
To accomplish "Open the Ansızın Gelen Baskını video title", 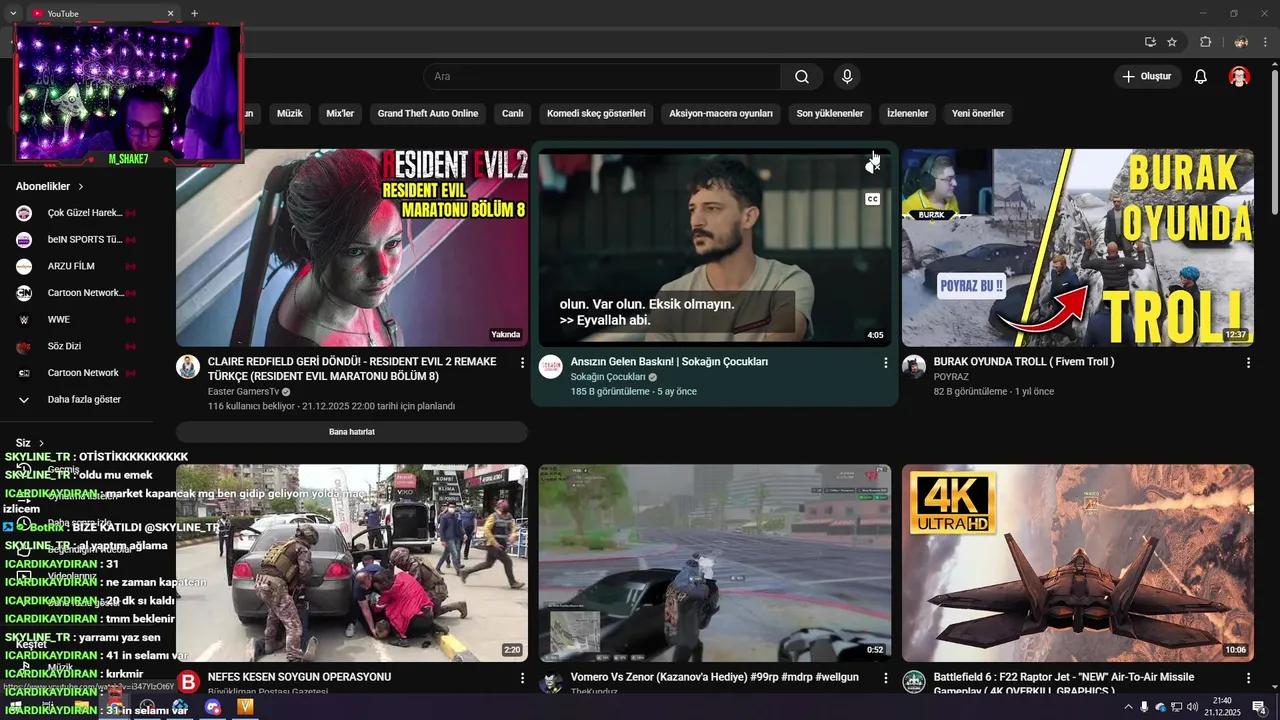I will tap(669, 362).
